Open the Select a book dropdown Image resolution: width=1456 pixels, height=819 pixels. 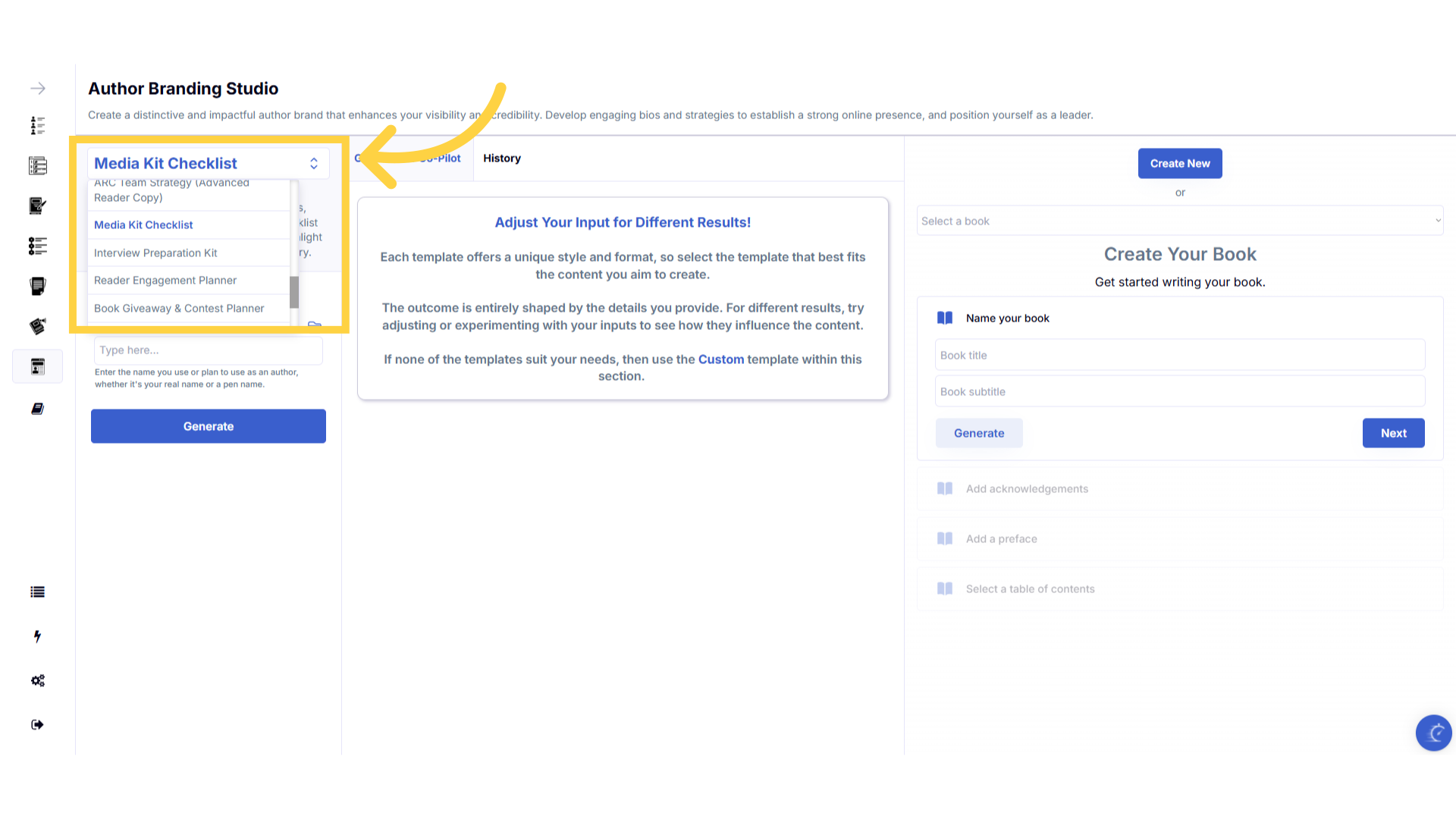point(1179,221)
